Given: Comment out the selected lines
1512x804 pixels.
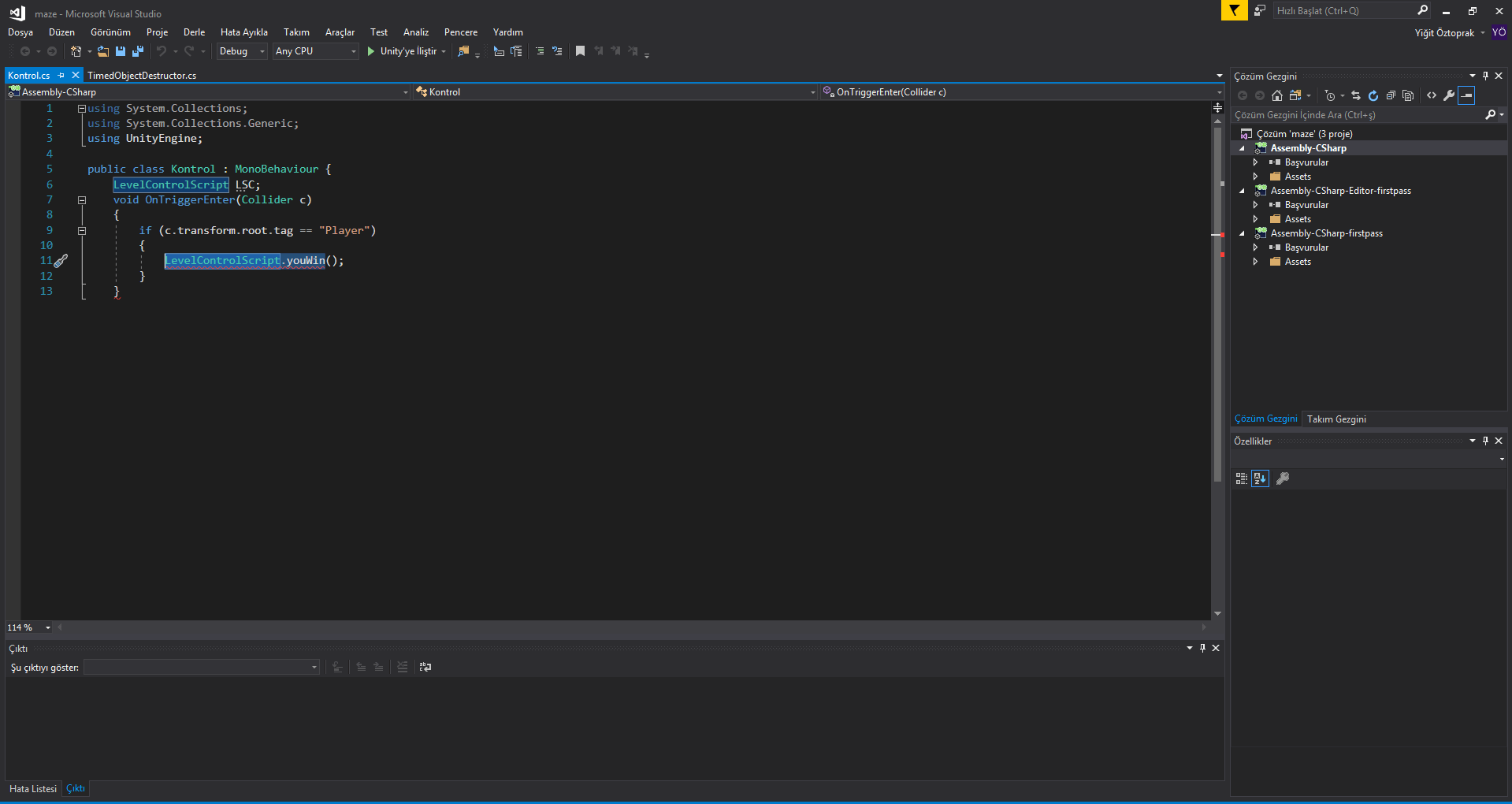Looking at the screenshot, I should point(540,51).
